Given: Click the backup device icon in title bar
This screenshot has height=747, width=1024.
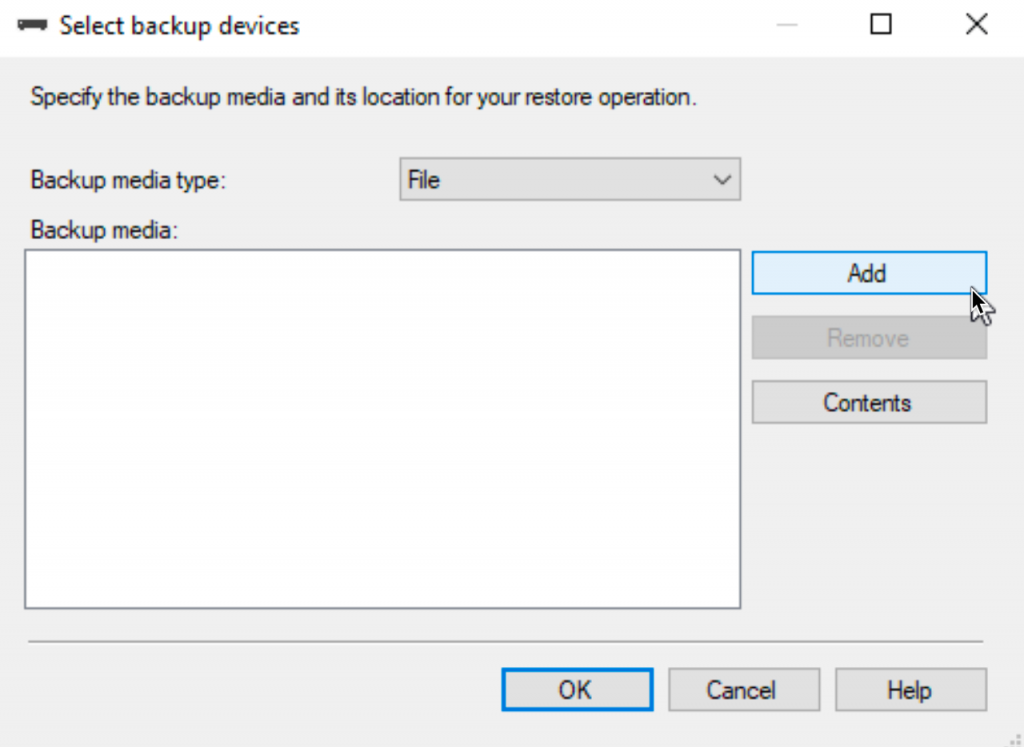Looking at the screenshot, I should pos(32,25).
